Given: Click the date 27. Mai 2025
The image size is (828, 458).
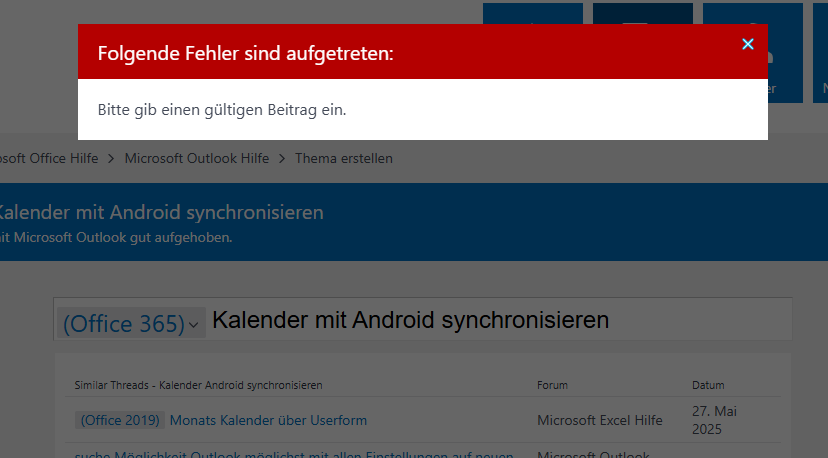Looking at the screenshot, I should click(x=714, y=420).
